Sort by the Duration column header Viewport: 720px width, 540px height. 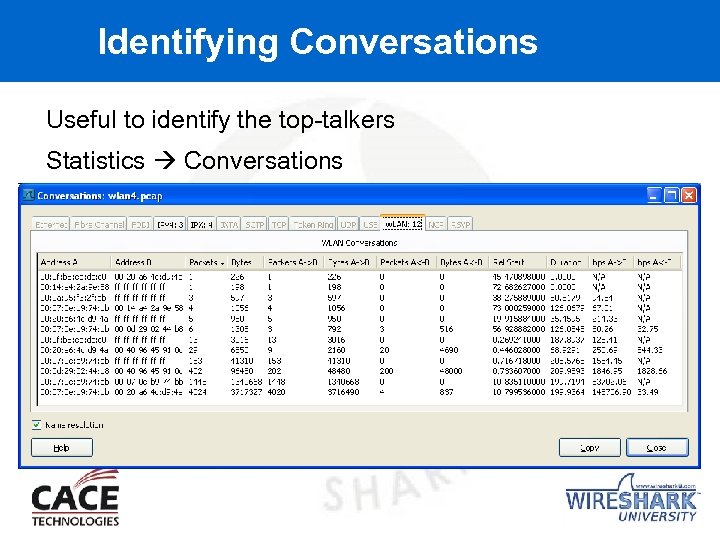coord(567,262)
